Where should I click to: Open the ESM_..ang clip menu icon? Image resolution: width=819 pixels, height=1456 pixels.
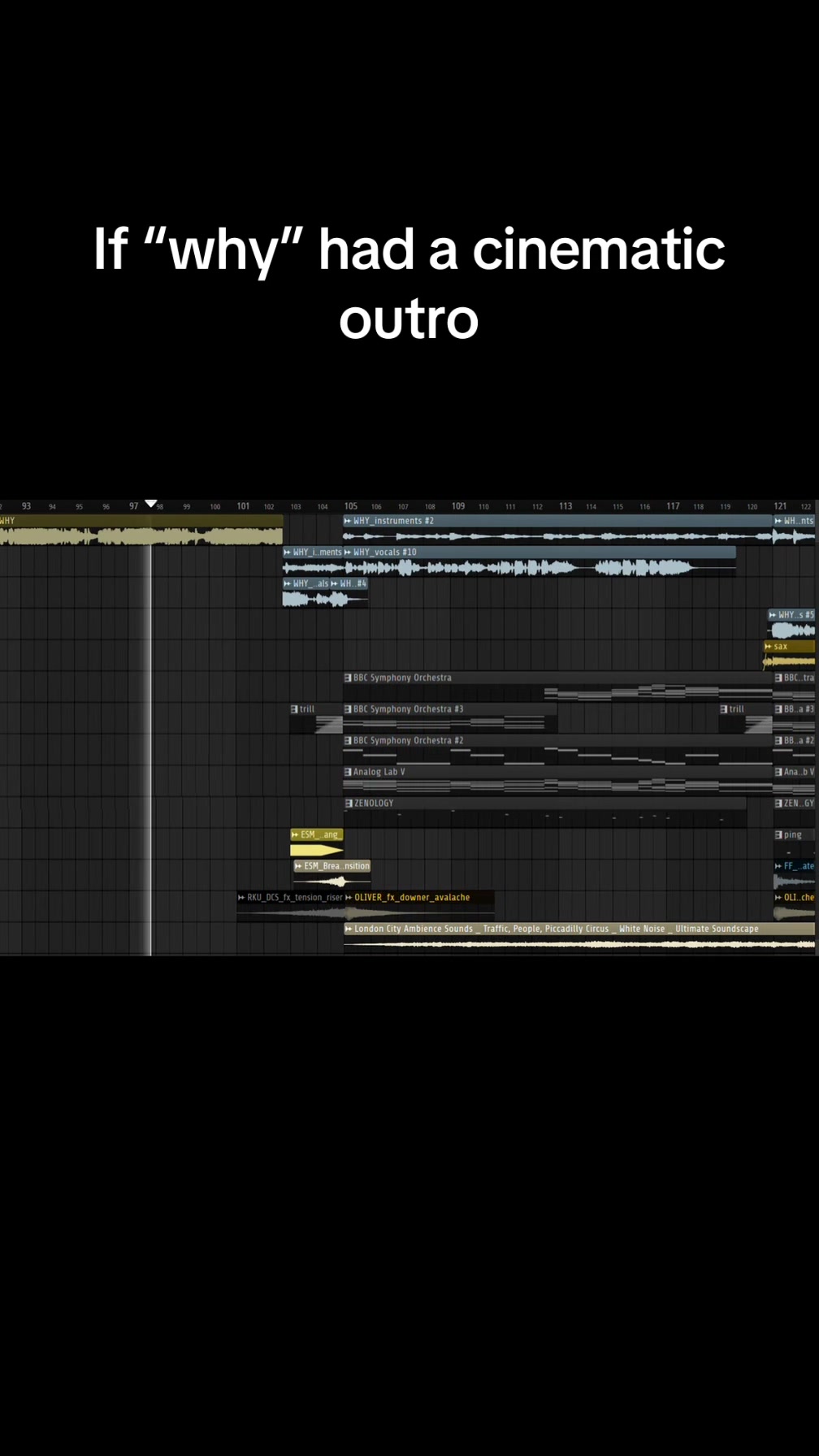[x=296, y=834]
